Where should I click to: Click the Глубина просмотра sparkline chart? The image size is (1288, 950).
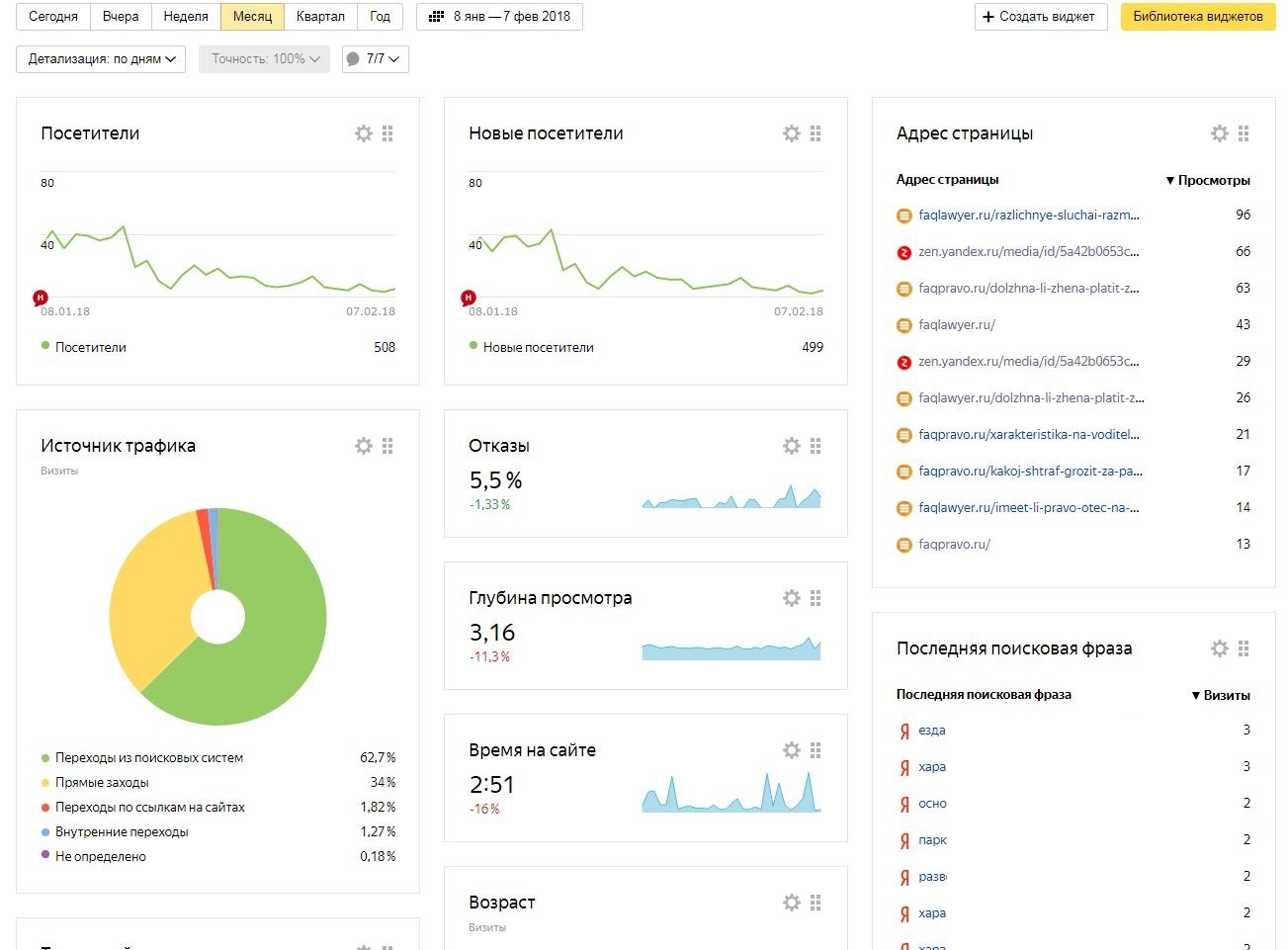(731, 648)
